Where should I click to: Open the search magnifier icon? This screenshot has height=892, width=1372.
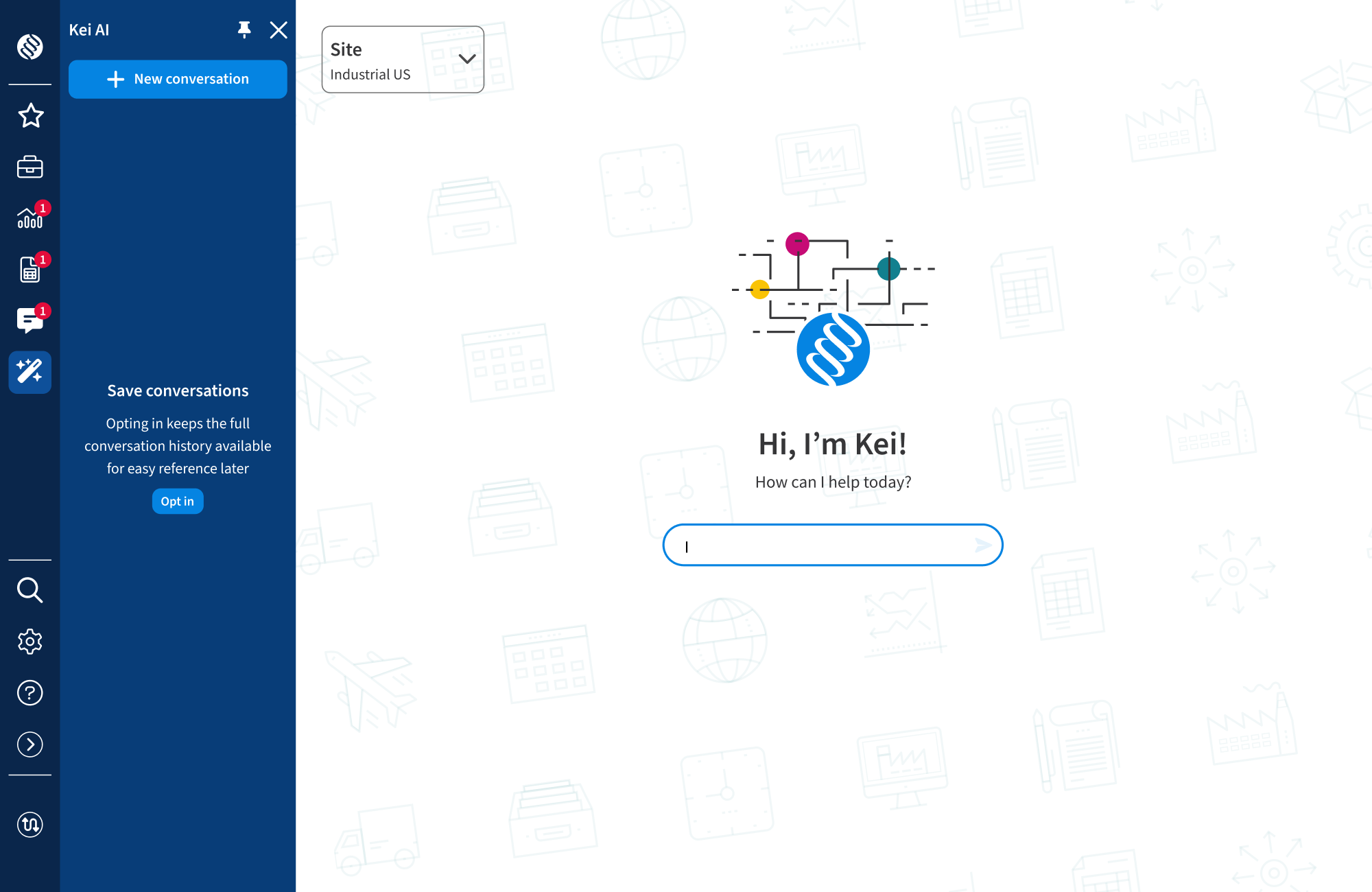(30, 590)
